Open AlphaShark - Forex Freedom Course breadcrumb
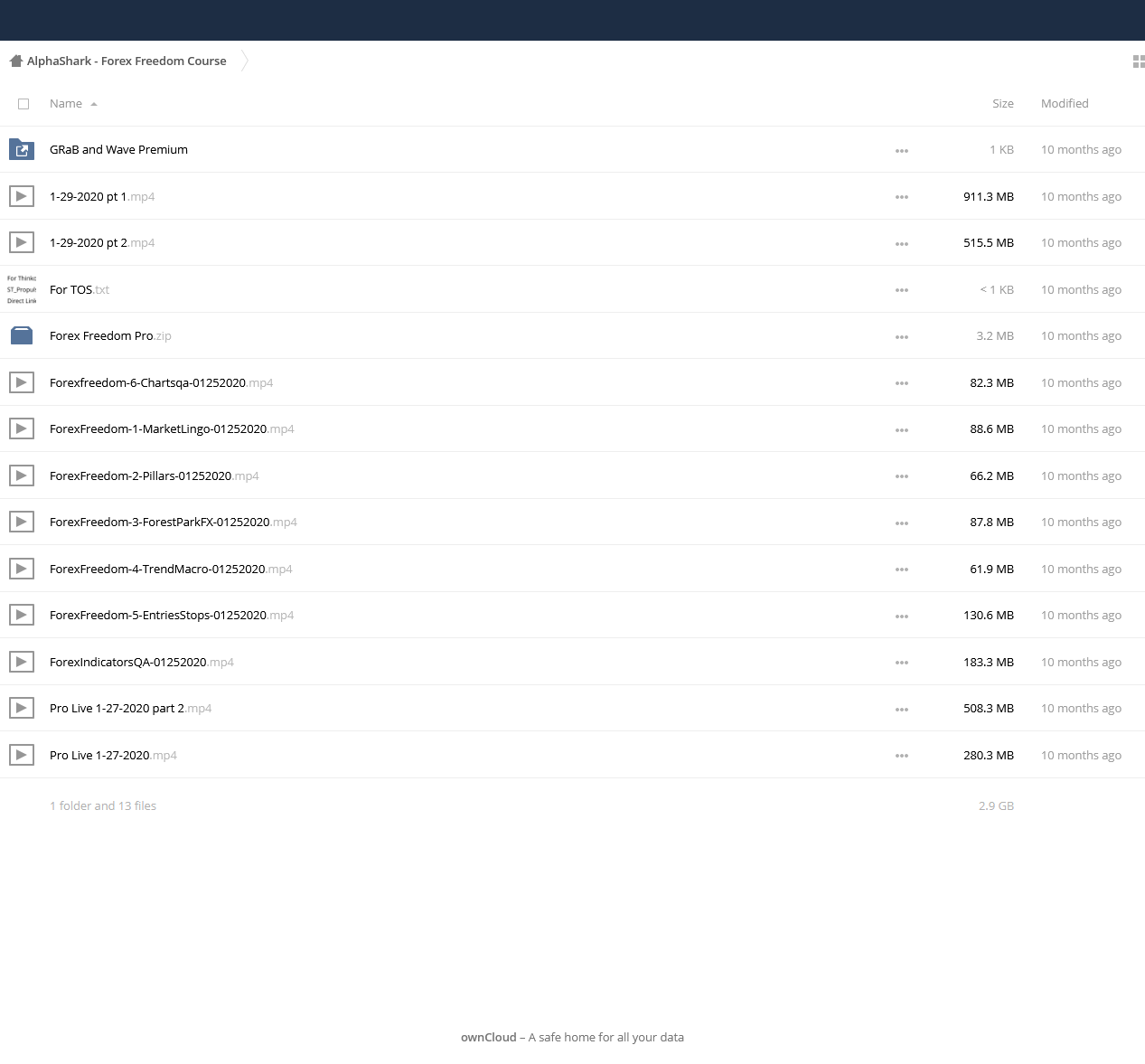The height and width of the screenshot is (1064, 1145). (127, 61)
